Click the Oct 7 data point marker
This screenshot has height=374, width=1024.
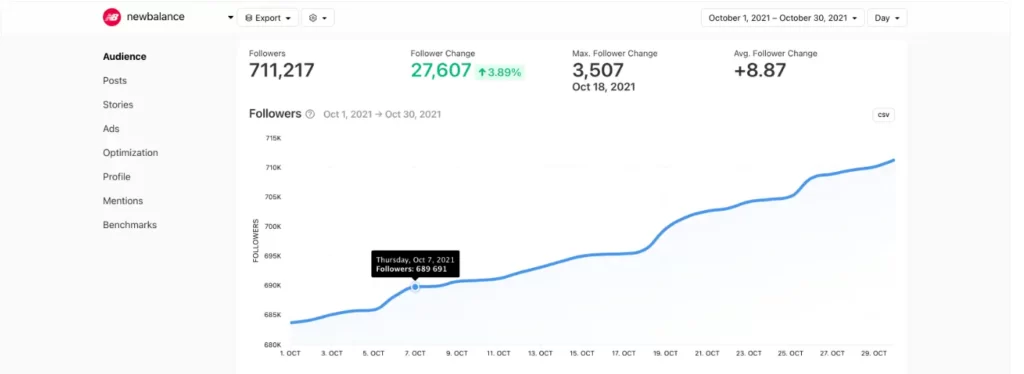(415, 287)
